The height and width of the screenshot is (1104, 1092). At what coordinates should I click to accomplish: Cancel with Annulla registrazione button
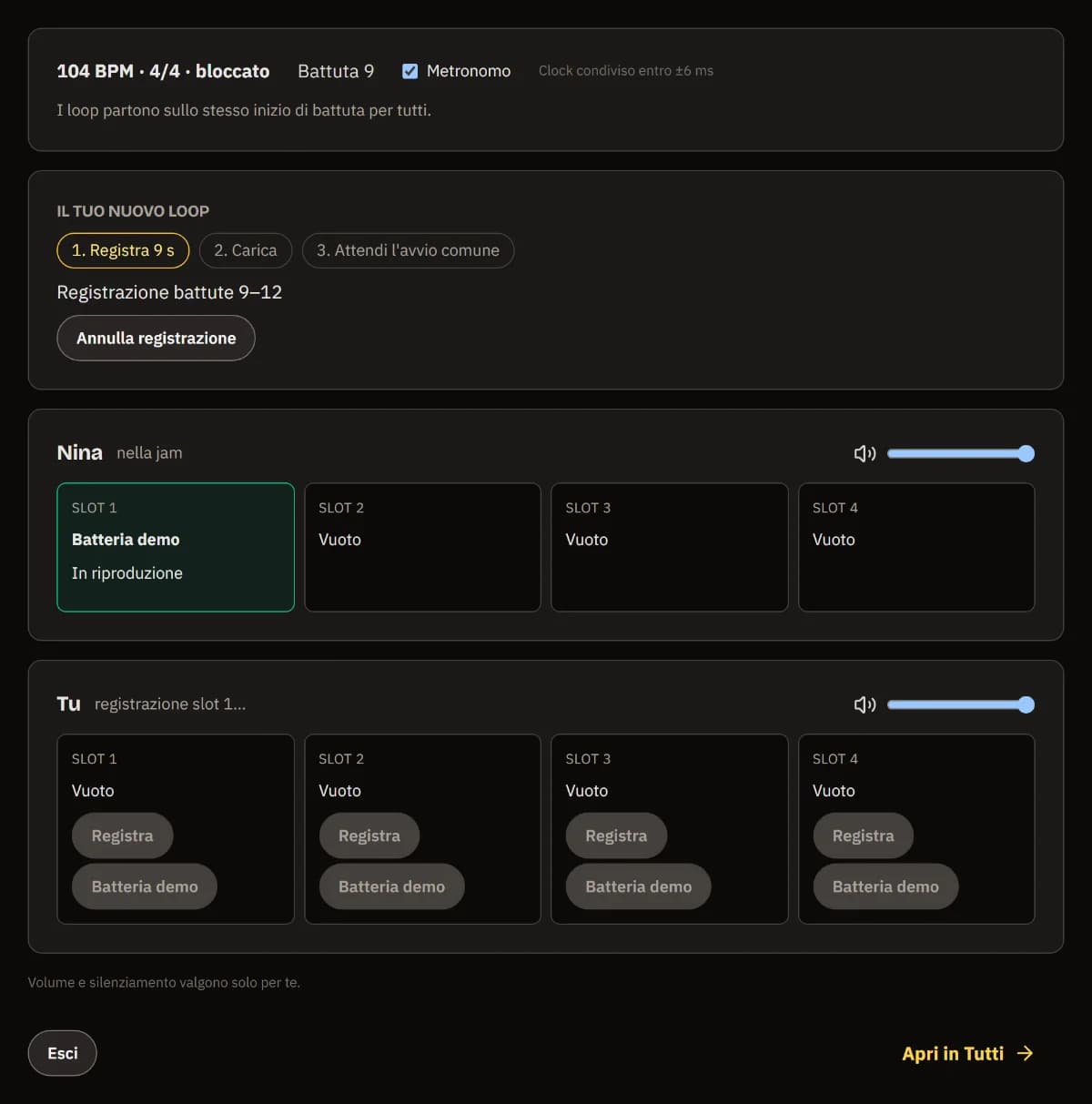pos(156,338)
